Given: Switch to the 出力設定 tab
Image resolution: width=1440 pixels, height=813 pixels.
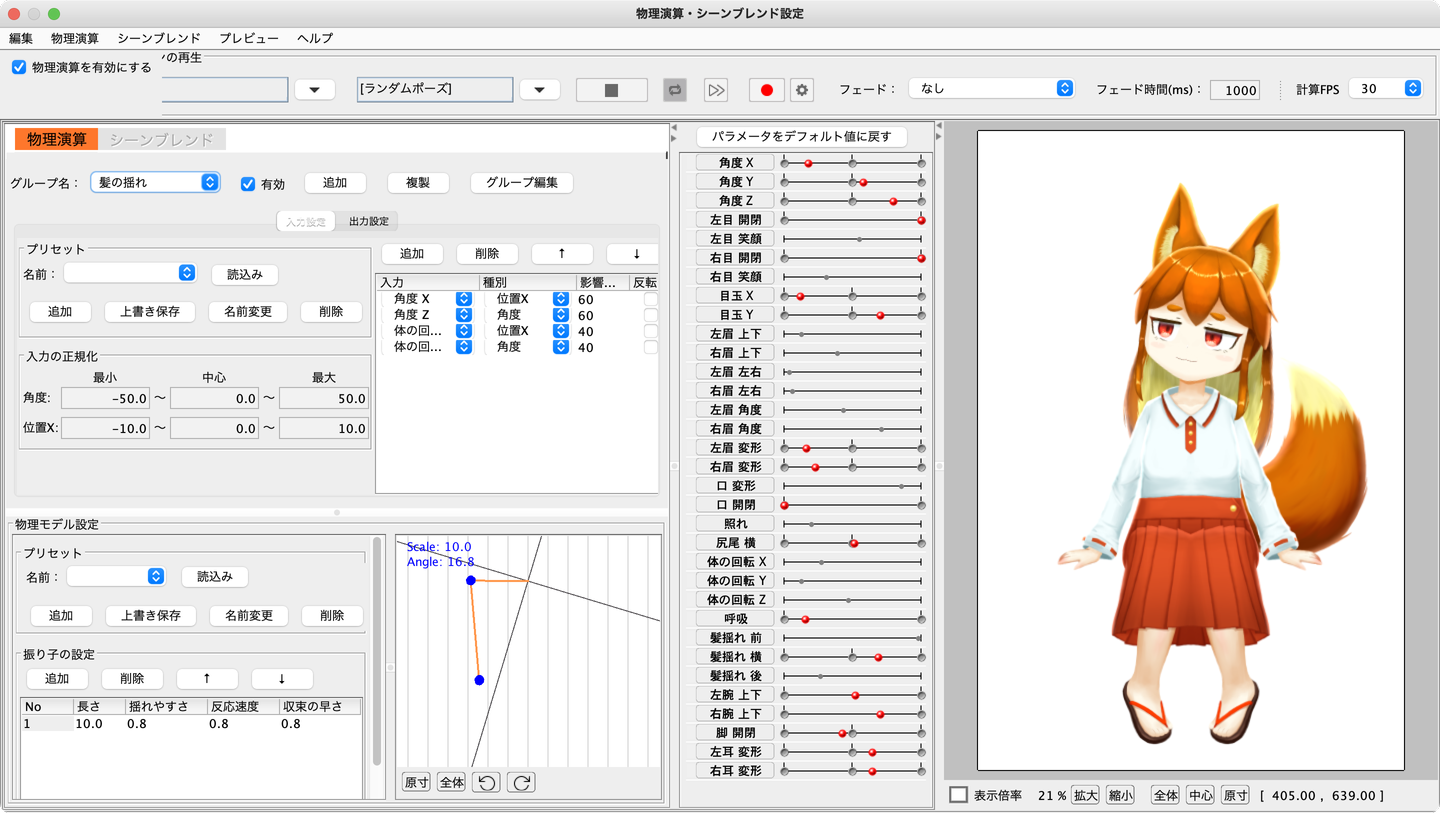Looking at the screenshot, I should [x=368, y=221].
